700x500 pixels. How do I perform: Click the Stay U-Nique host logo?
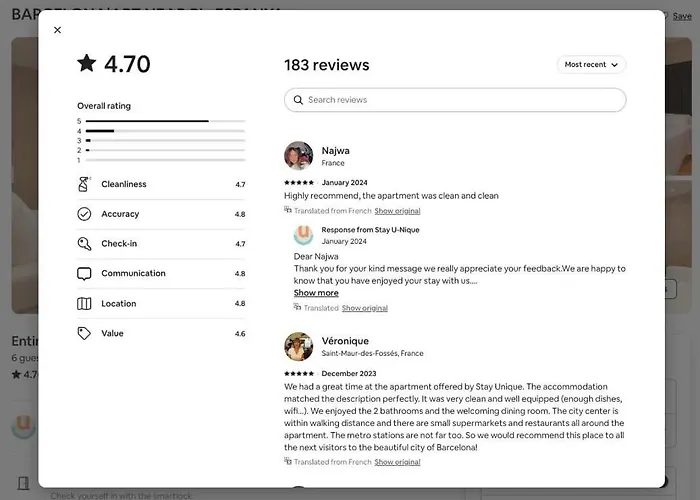[x=304, y=235]
